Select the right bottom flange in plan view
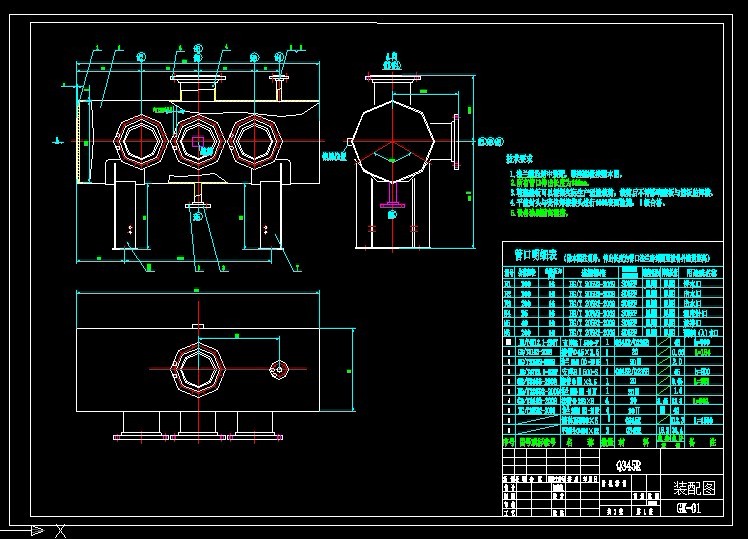 256,437
